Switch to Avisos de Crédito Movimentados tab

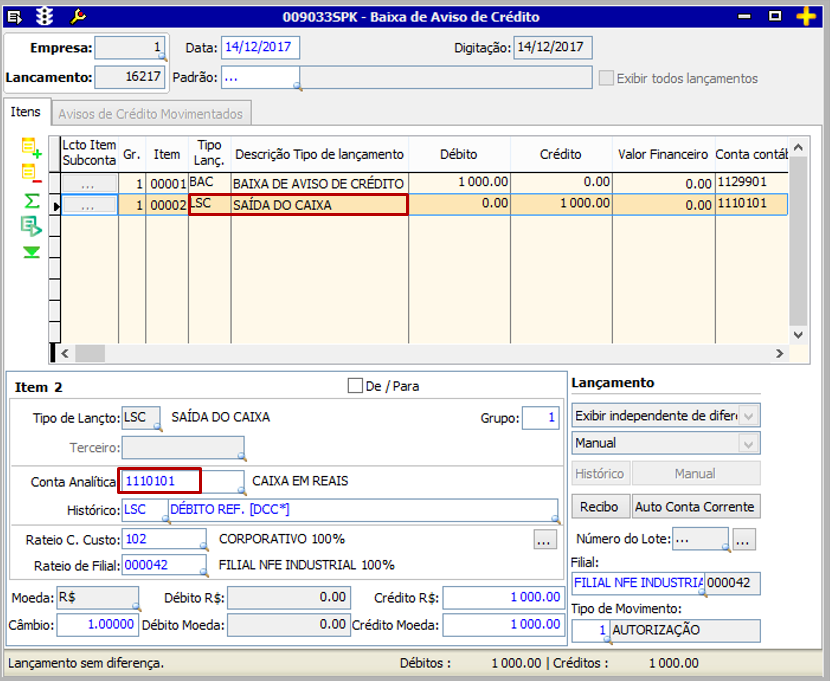(x=149, y=113)
